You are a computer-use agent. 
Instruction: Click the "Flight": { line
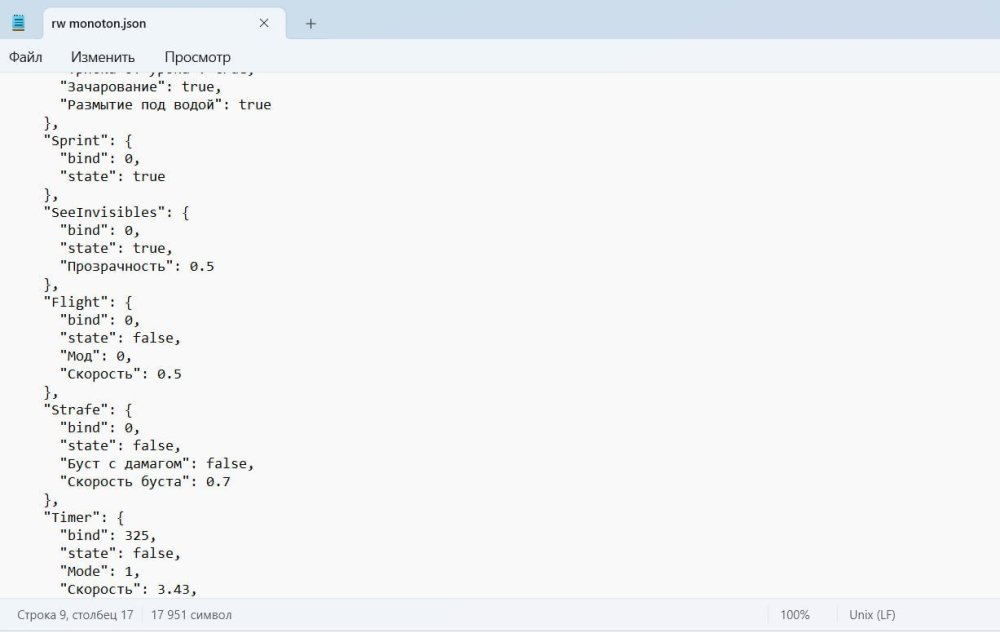[x=87, y=302]
